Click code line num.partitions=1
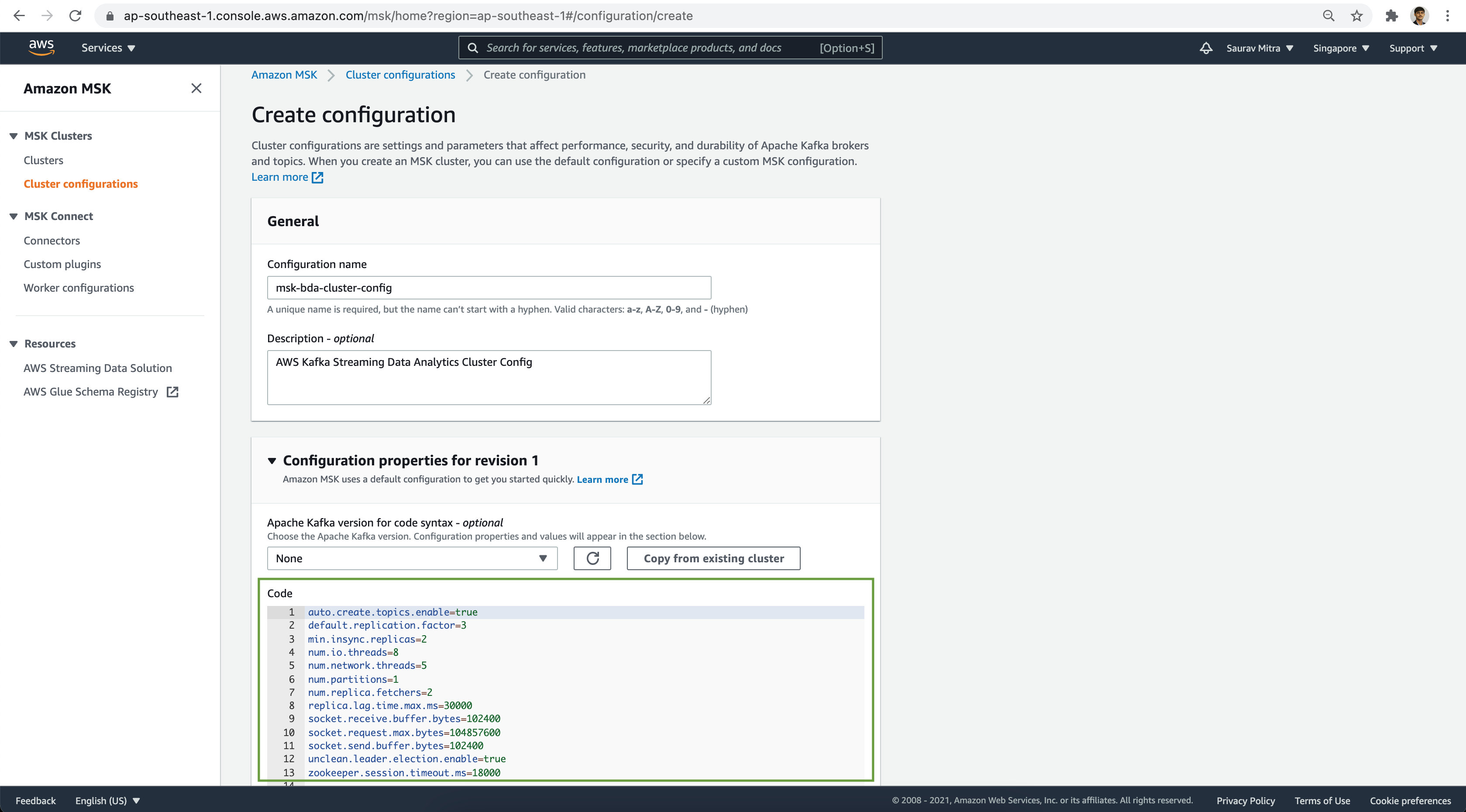The image size is (1466, 812). tap(353, 679)
